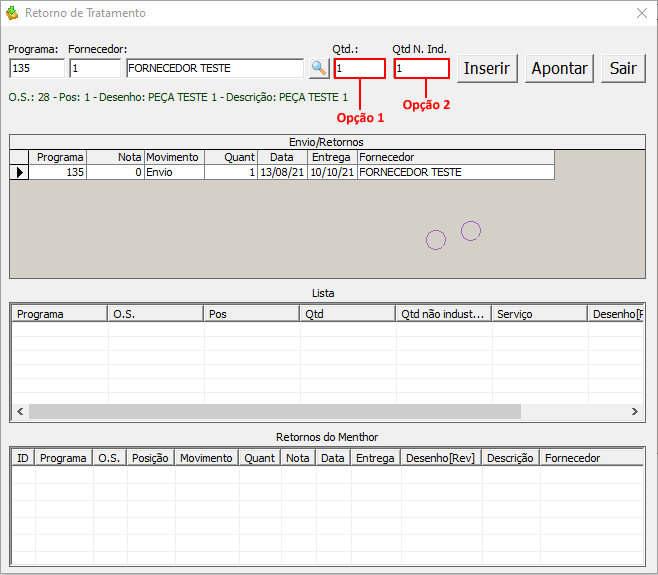
Task: Click the Serviço column header in Lista
Action: point(539,314)
